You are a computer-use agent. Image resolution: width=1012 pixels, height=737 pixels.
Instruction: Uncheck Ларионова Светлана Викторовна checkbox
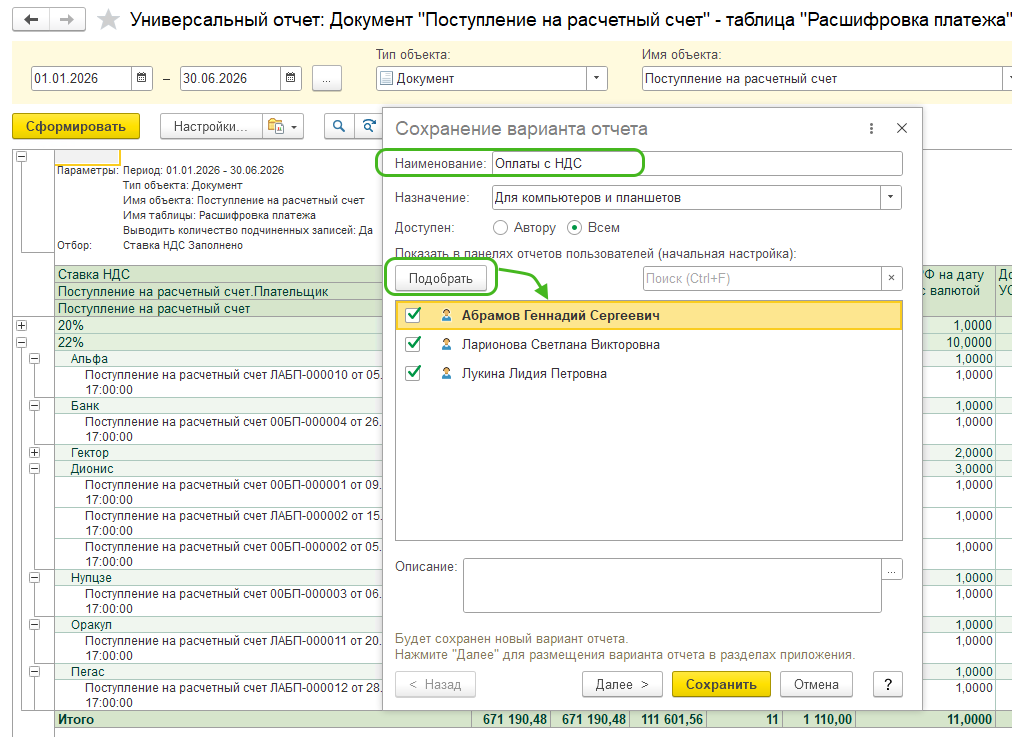413,344
